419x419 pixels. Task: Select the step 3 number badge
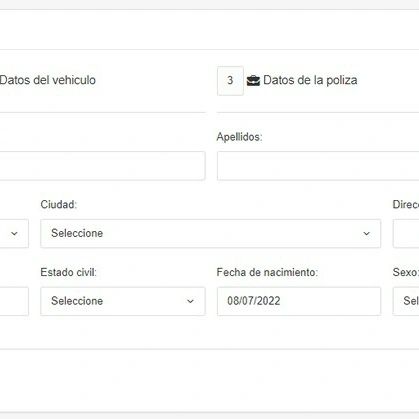point(230,81)
